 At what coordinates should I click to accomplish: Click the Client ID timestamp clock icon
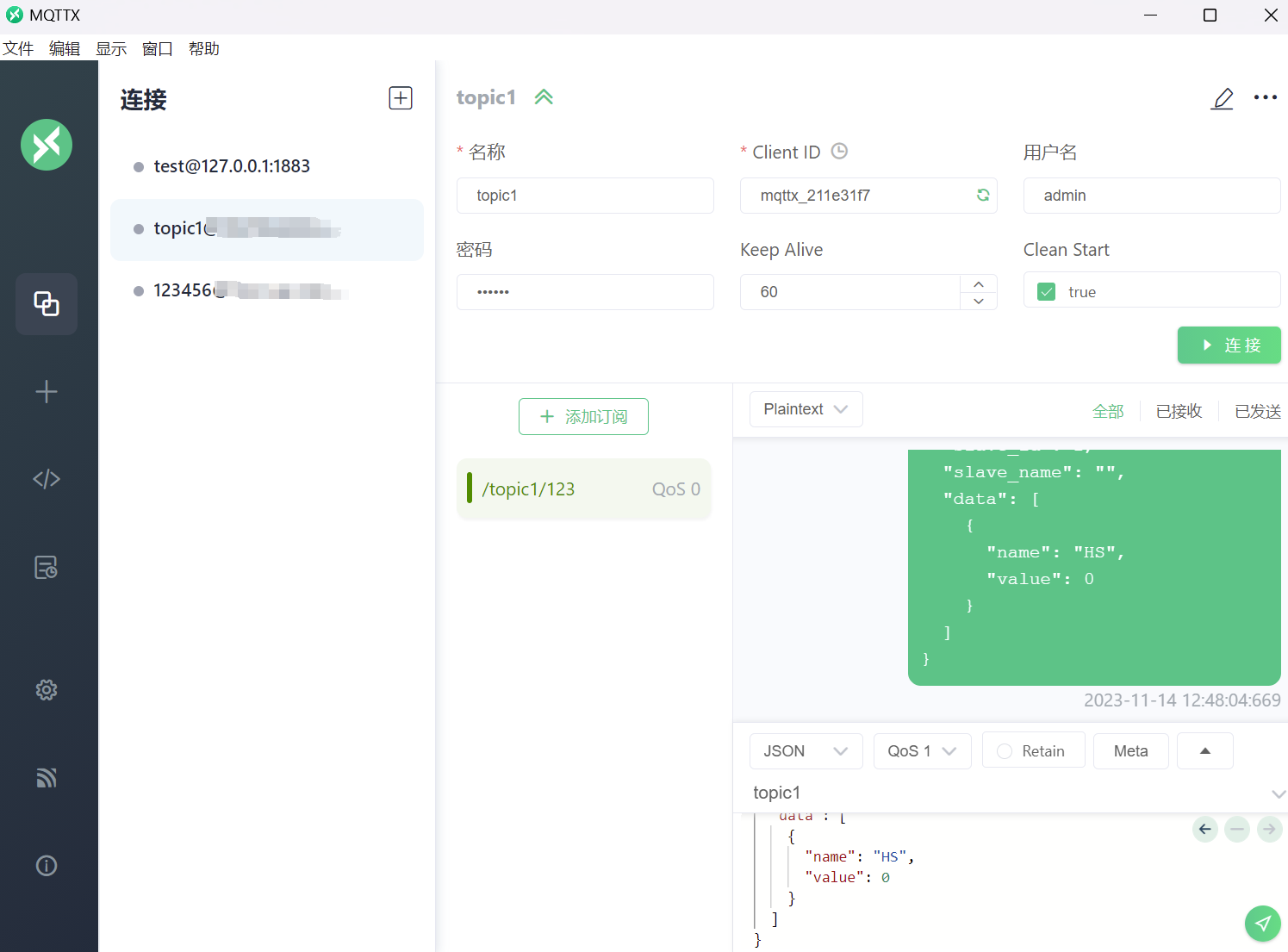pyautogui.click(x=840, y=152)
